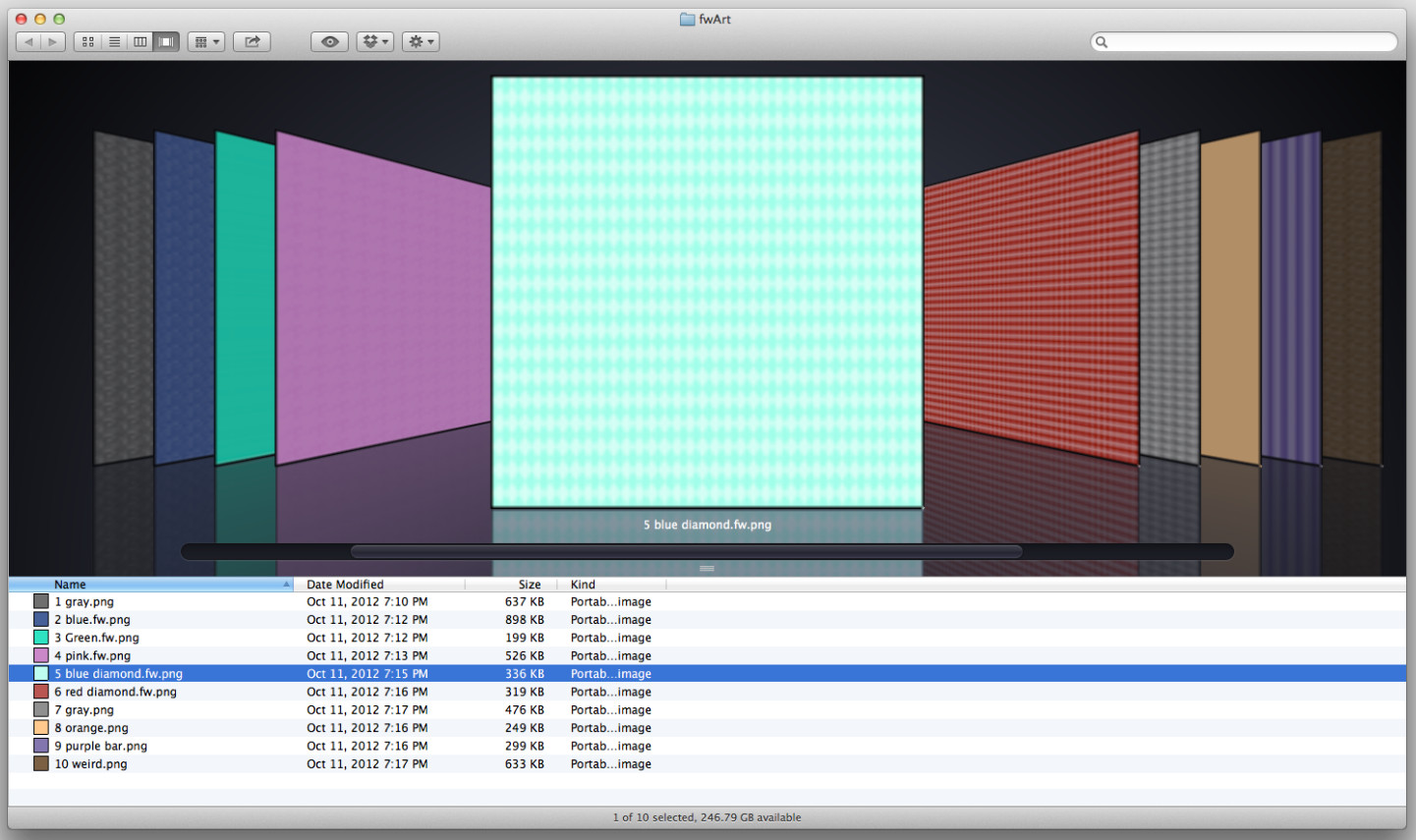
Task: Open the item arrangement dropdown
Action: (206, 42)
